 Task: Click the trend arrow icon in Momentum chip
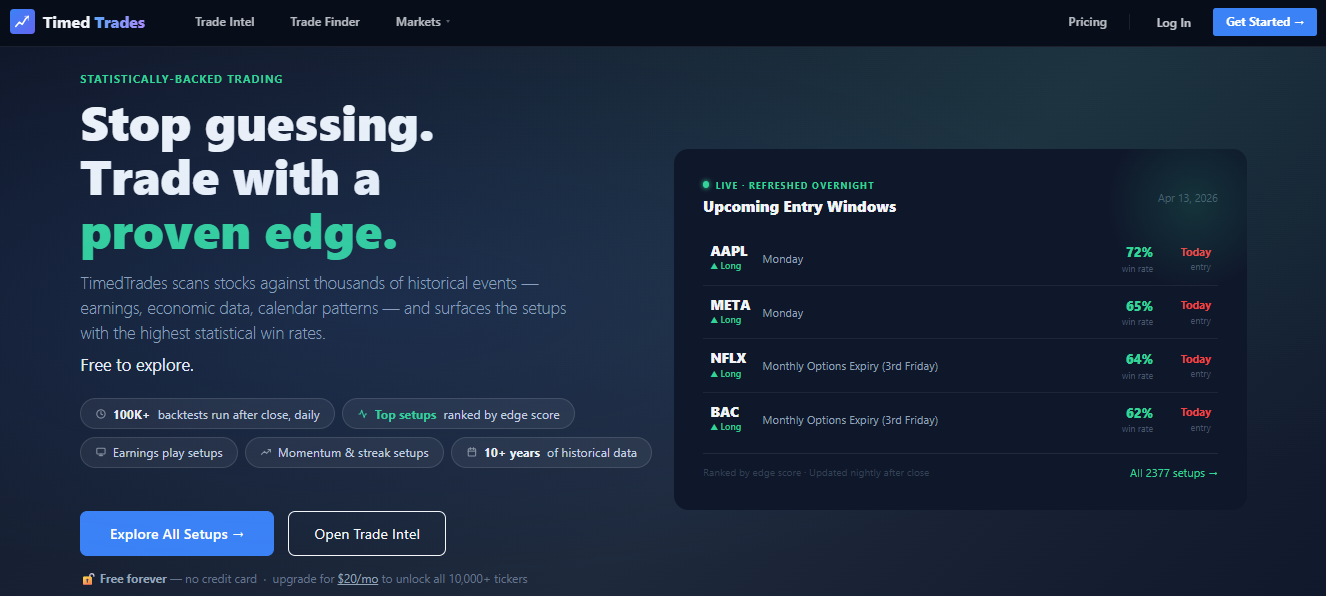[266, 453]
